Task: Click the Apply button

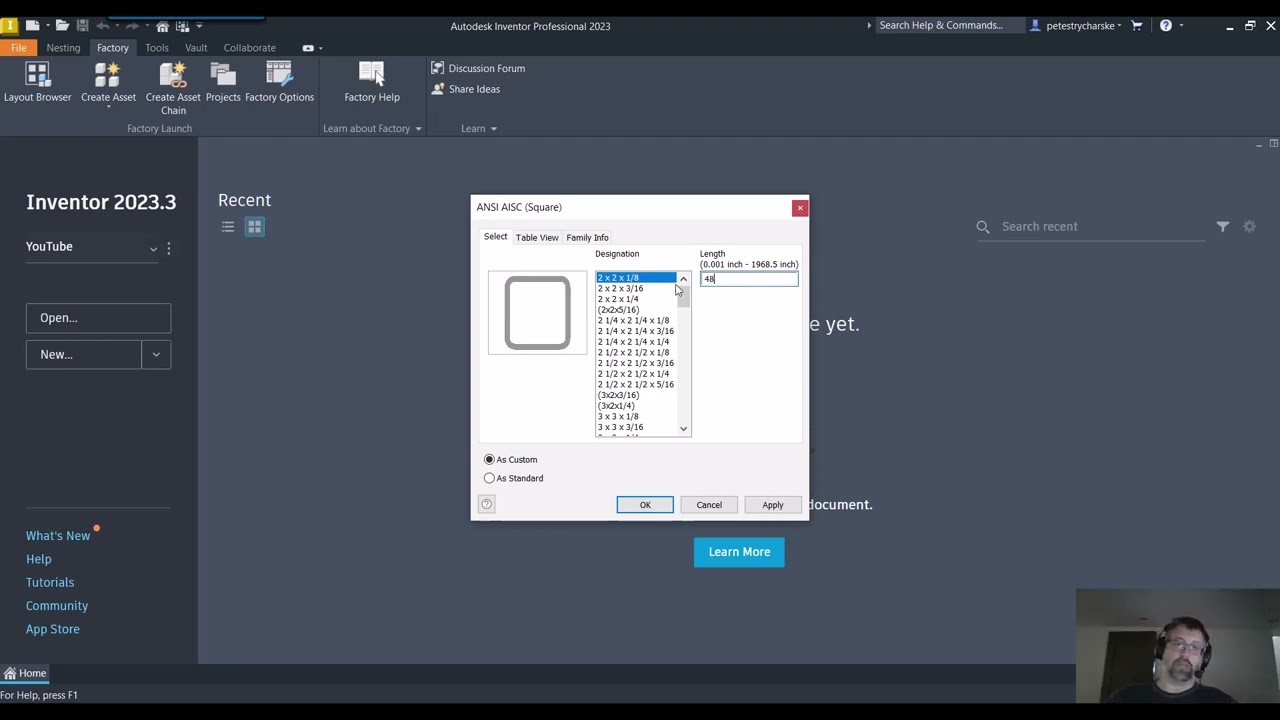Action: tap(773, 505)
